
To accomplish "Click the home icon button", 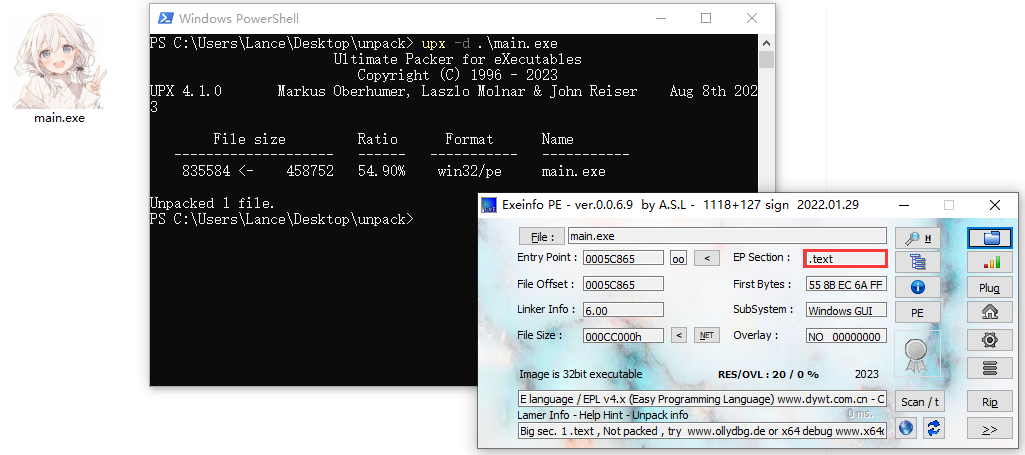I will [x=990, y=312].
